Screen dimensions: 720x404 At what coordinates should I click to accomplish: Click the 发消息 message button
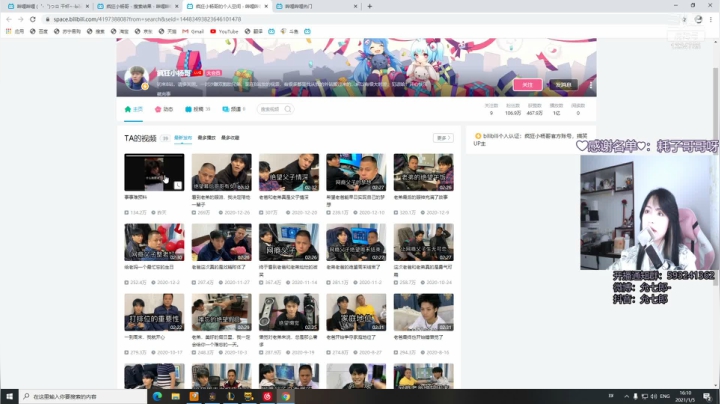coord(563,84)
